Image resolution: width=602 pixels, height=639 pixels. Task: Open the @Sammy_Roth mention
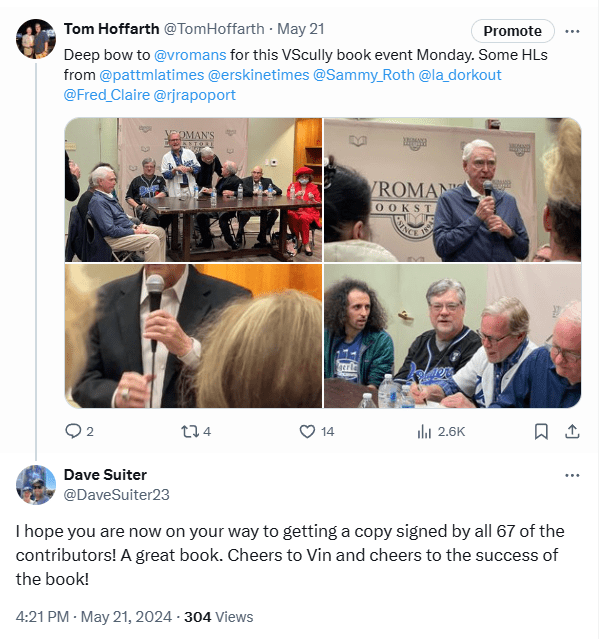[364, 75]
